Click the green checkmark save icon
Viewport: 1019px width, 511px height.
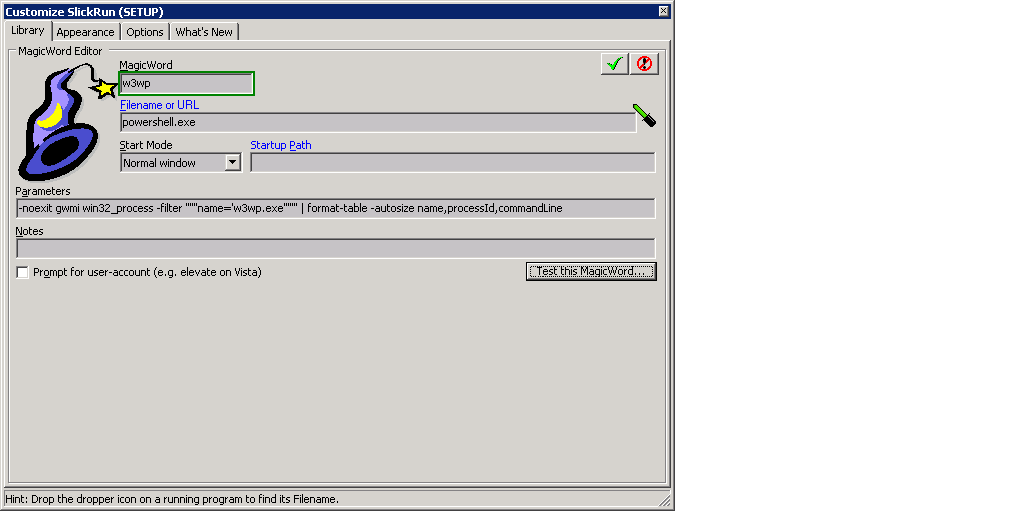coord(615,64)
